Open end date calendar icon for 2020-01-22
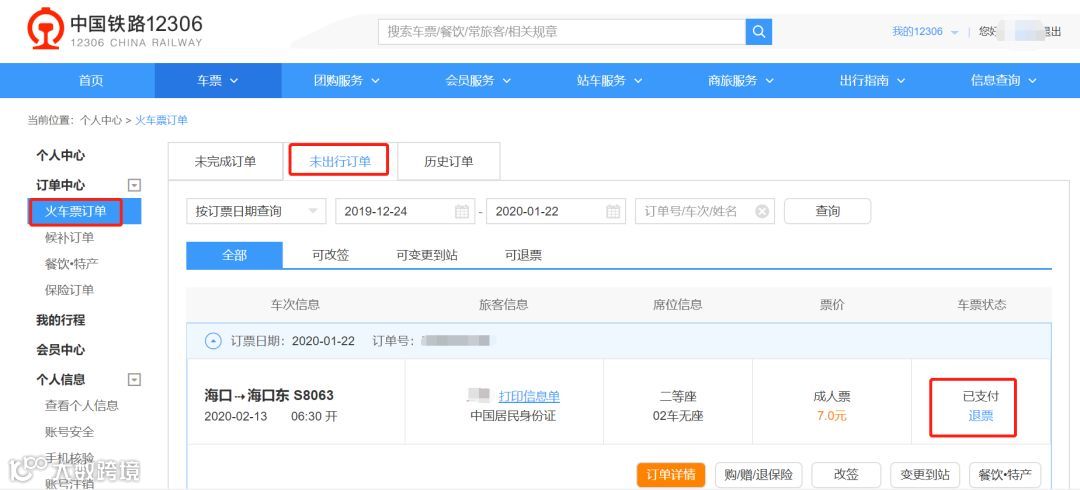The image size is (1080, 490). coord(612,212)
